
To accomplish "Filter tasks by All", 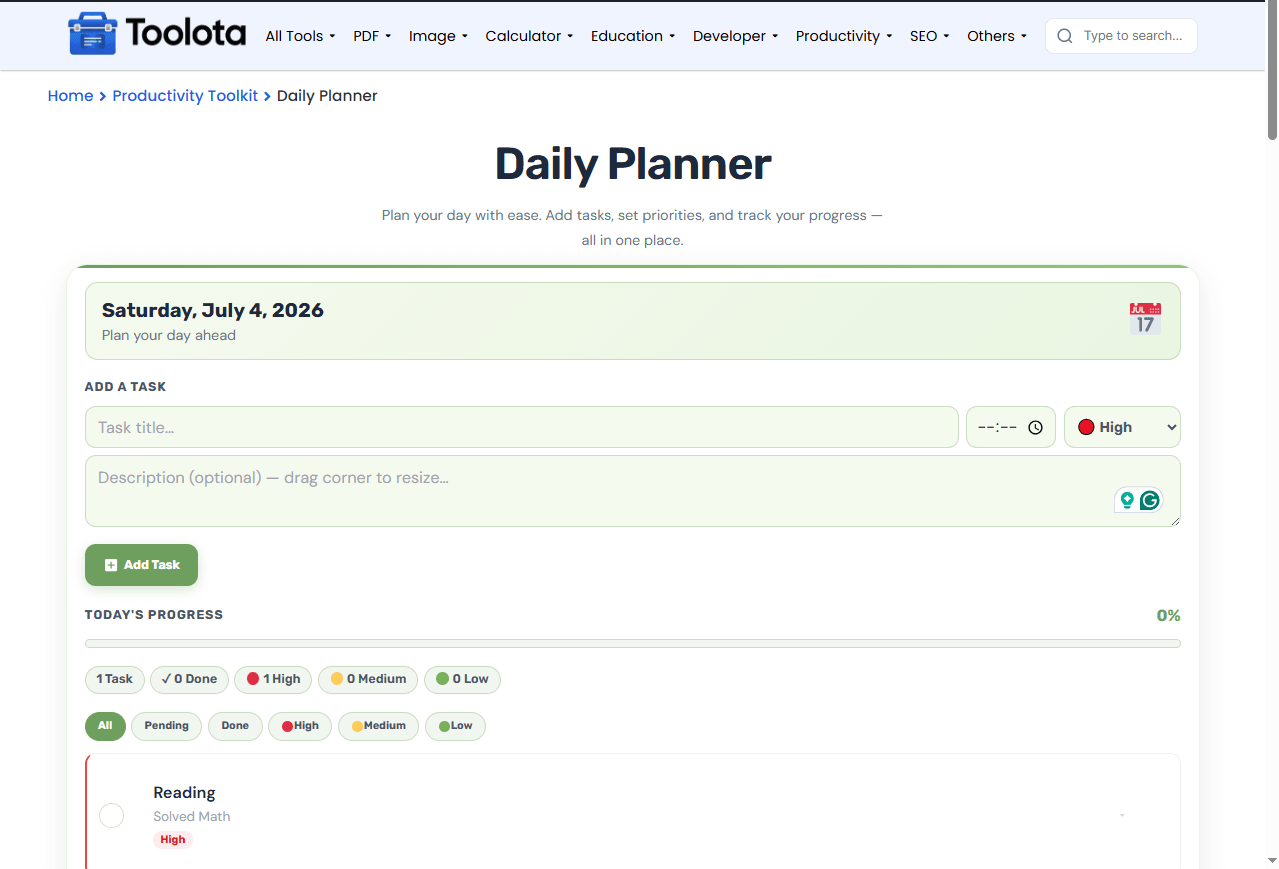I will point(105,726).
